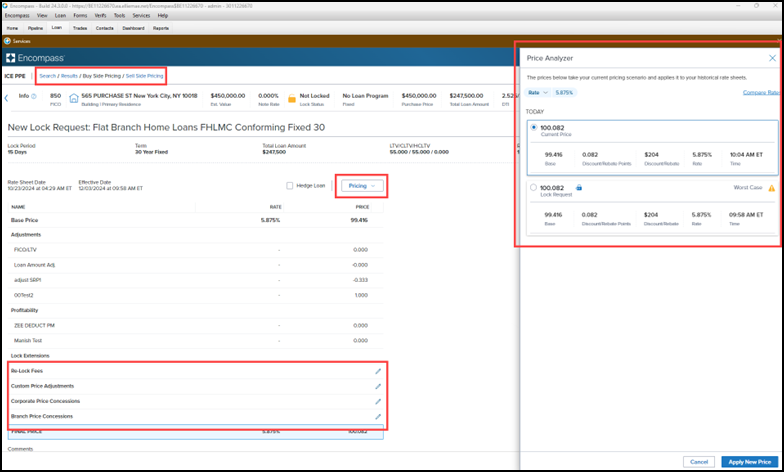Click the Worst Case warning triangle icon
This screenshot has height=472, width=784.
772,188
